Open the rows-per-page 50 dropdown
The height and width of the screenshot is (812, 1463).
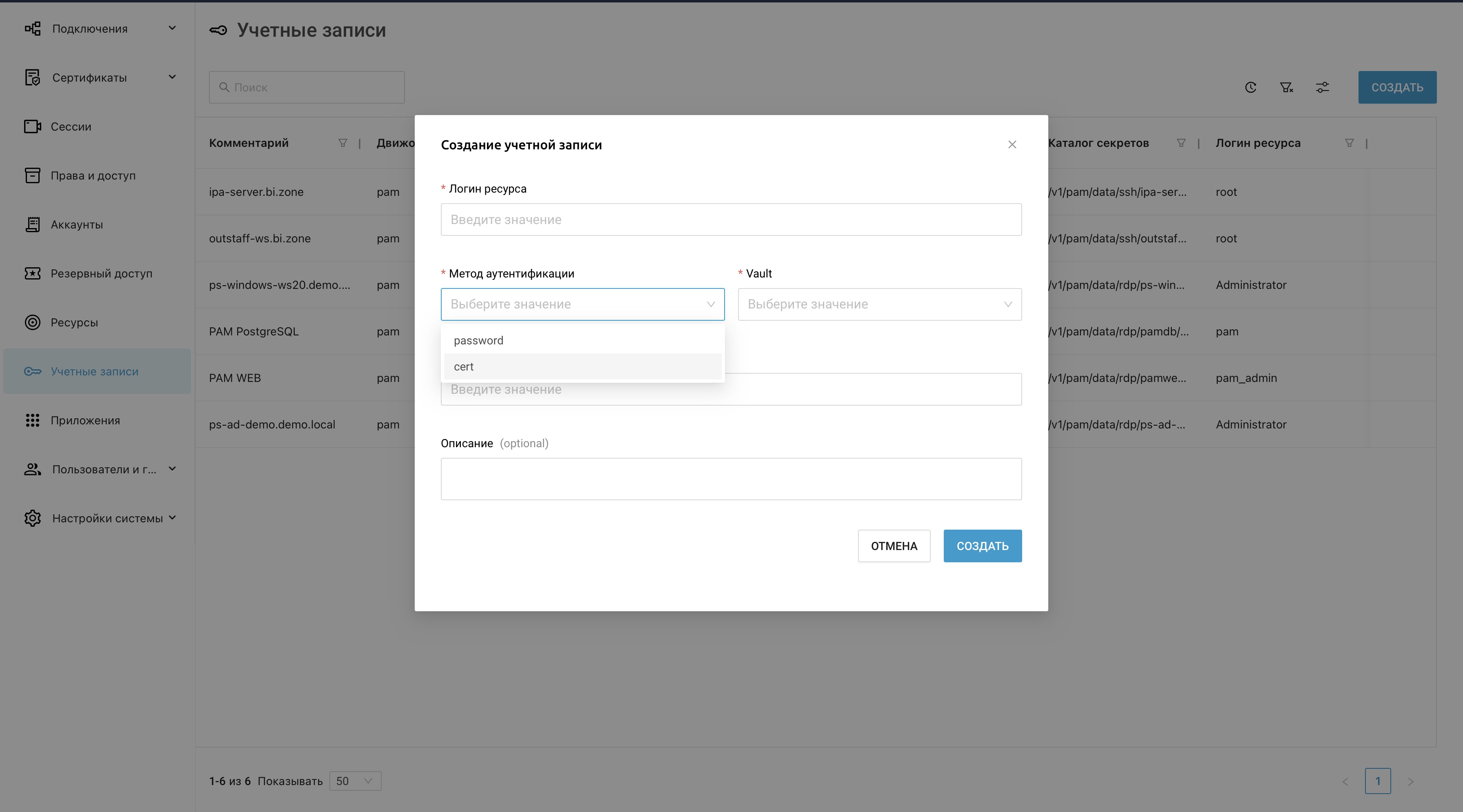click(355, 781)
